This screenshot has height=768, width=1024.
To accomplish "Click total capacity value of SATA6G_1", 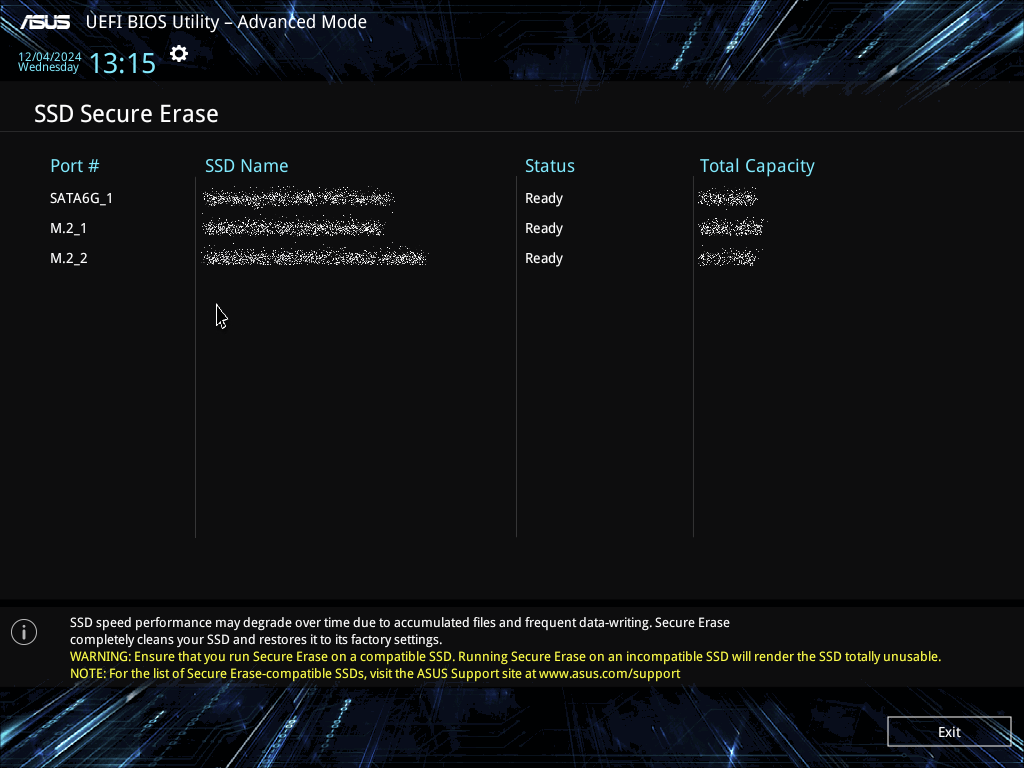I will (x=728, y=197).
